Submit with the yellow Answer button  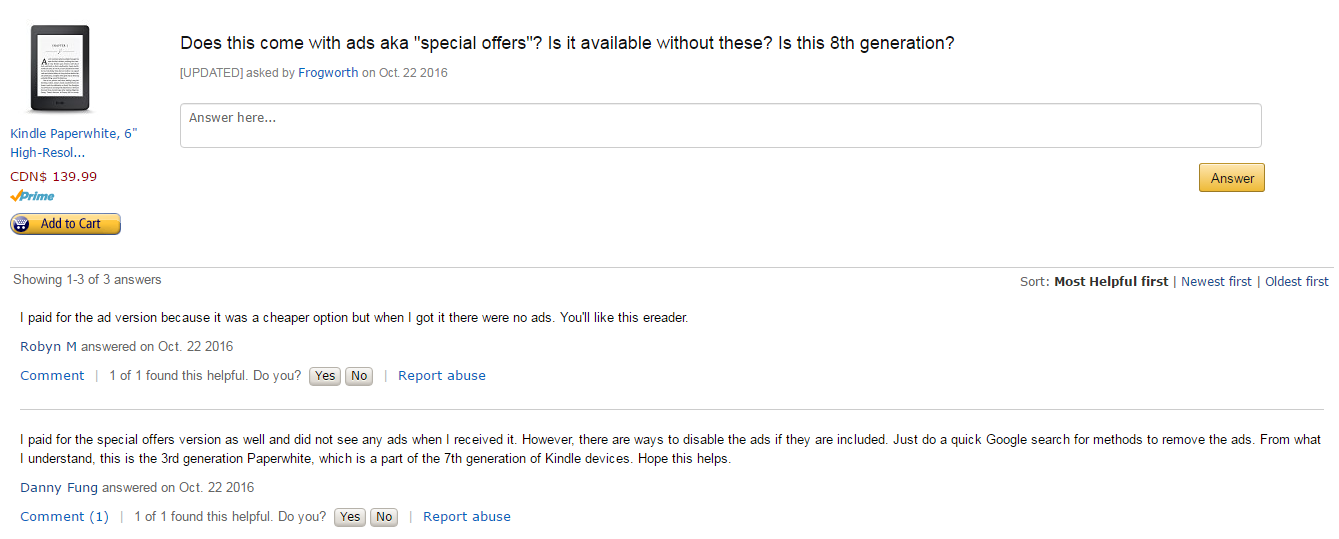[1232, 178]
